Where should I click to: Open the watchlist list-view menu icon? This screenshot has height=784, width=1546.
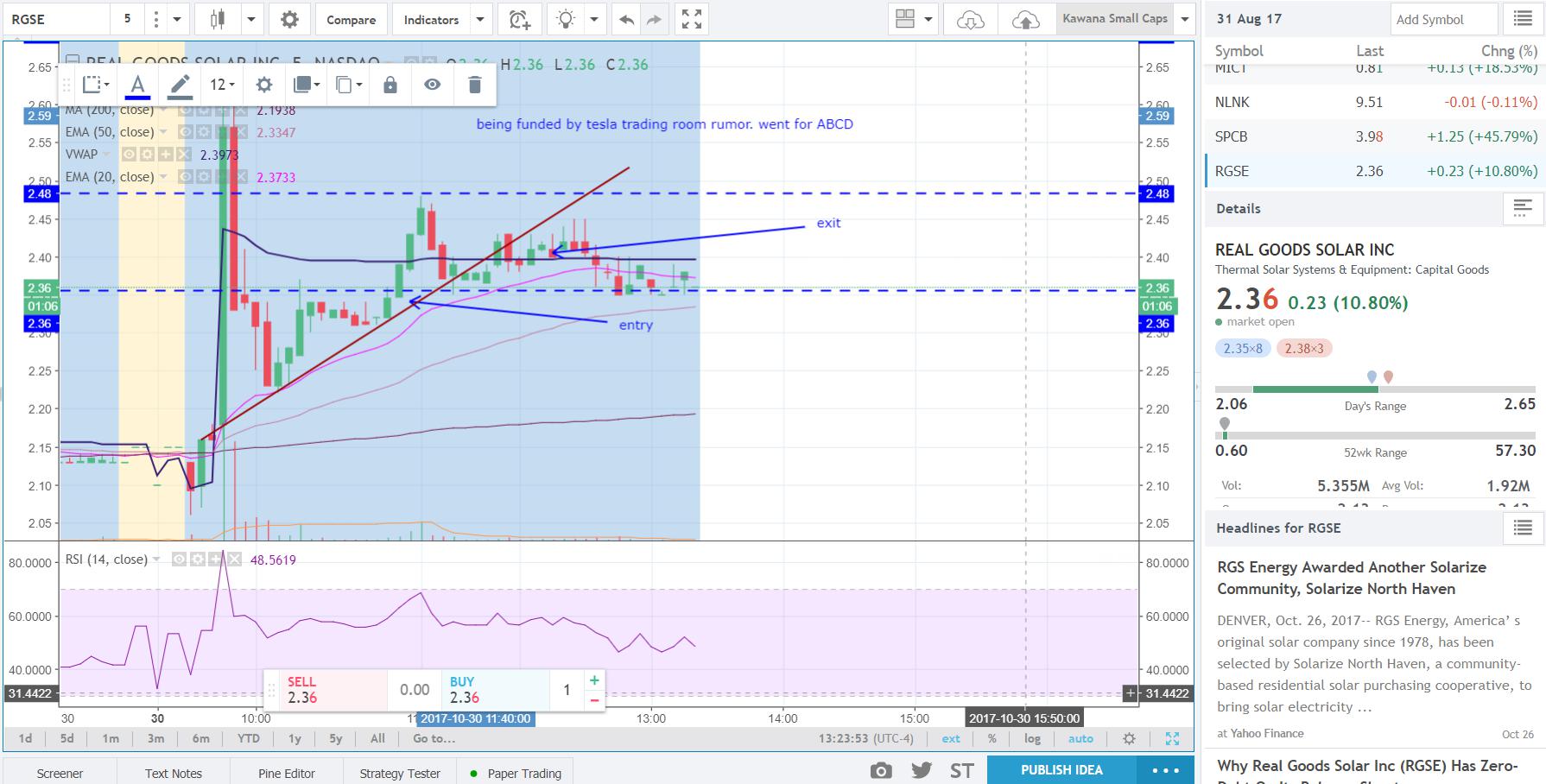coord(1523,19)
